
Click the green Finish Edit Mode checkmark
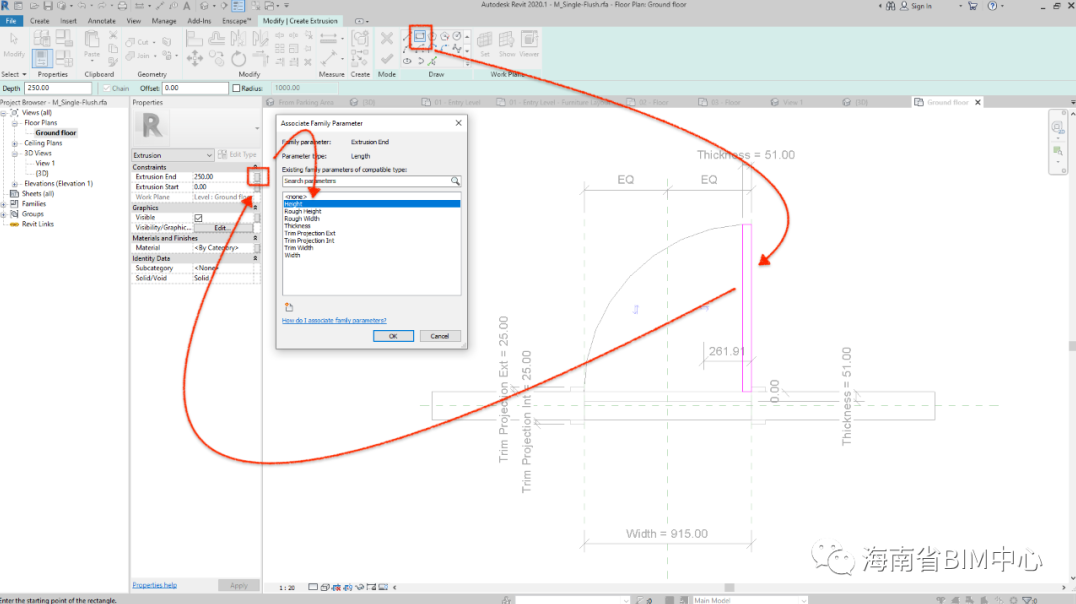[x=387, y=59]
